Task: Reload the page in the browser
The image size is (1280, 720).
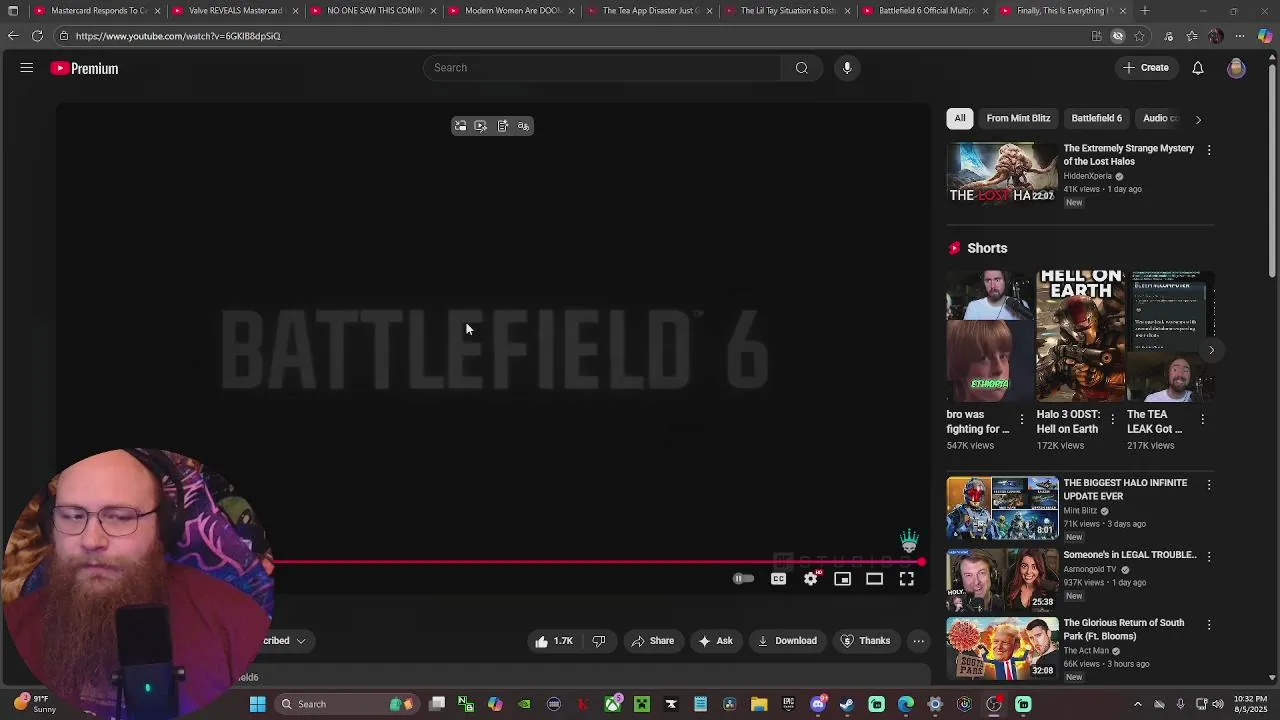Action: click(x=37, y=36)
